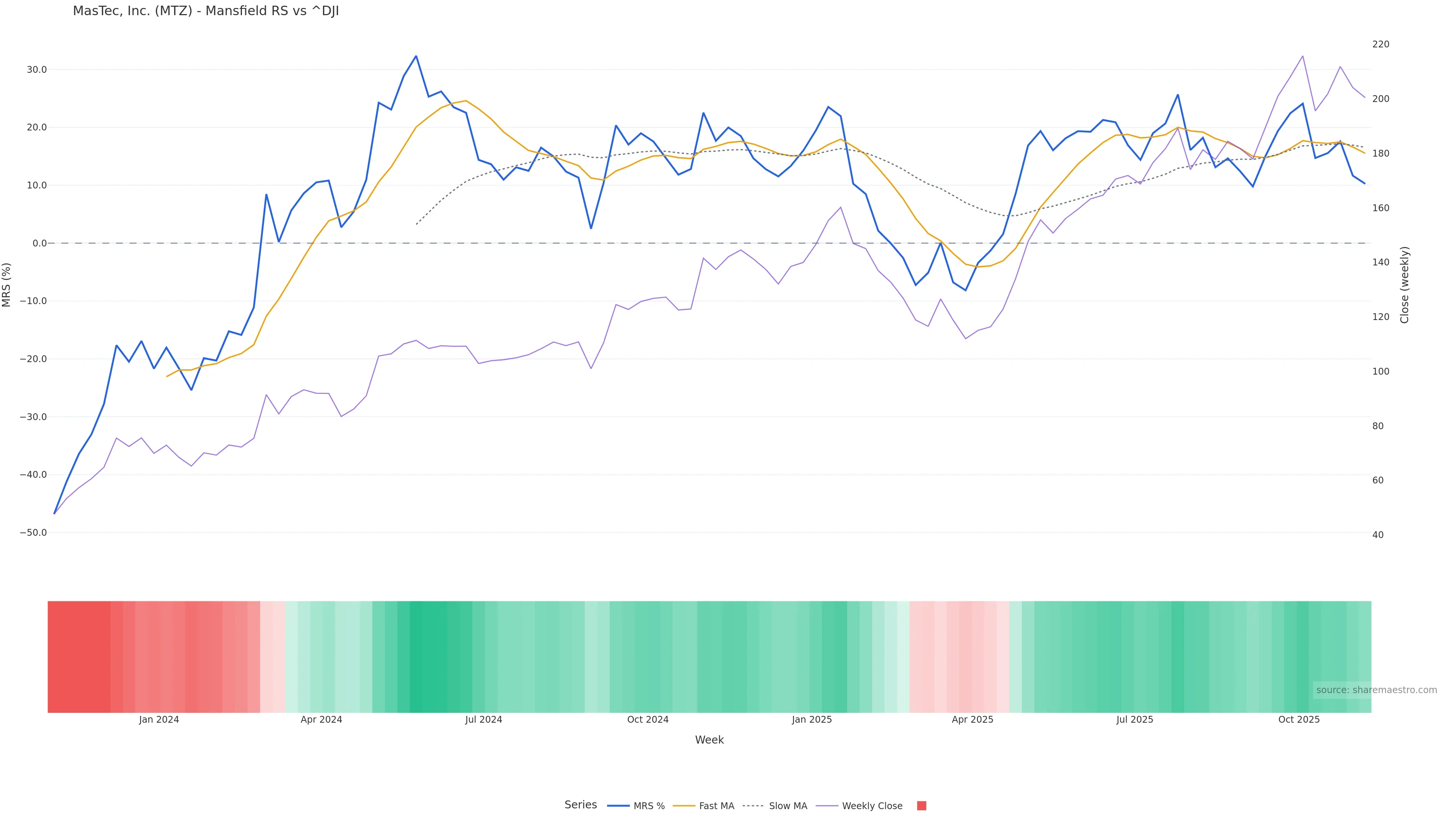The width and height of the screenshot is (1456, 819).
Task: Click the purple Weekly Close legend line sample
Action: click(x=826, y=805)
